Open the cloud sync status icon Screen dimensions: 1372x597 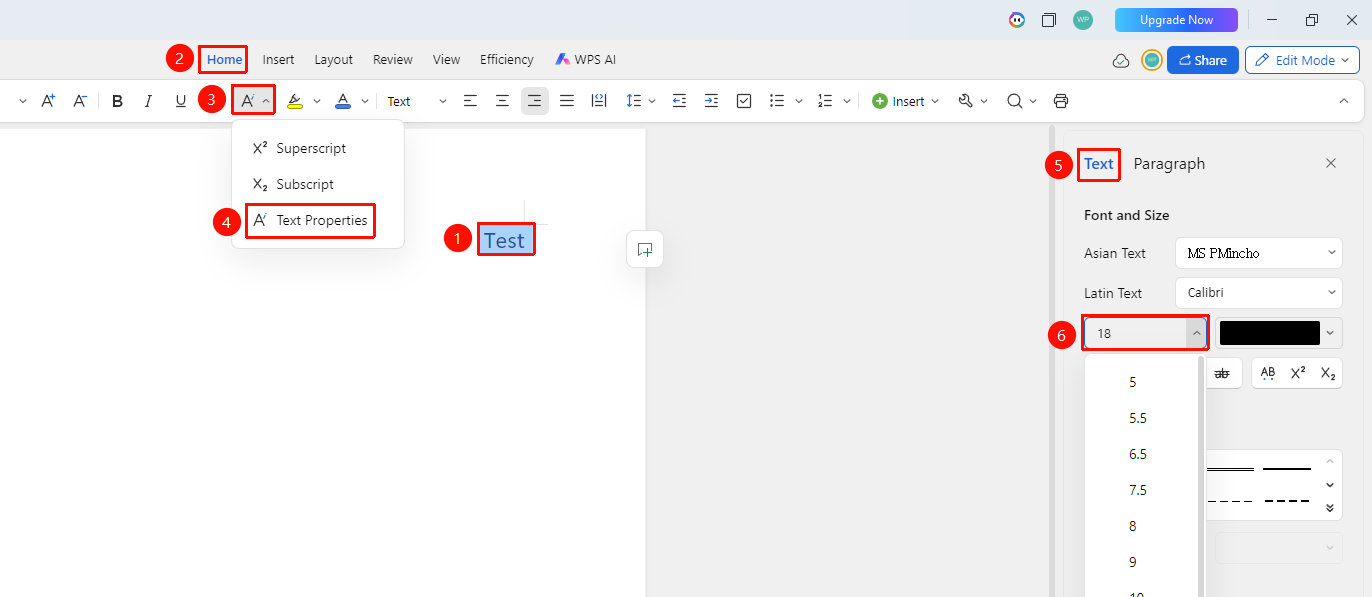[1121, 60]
